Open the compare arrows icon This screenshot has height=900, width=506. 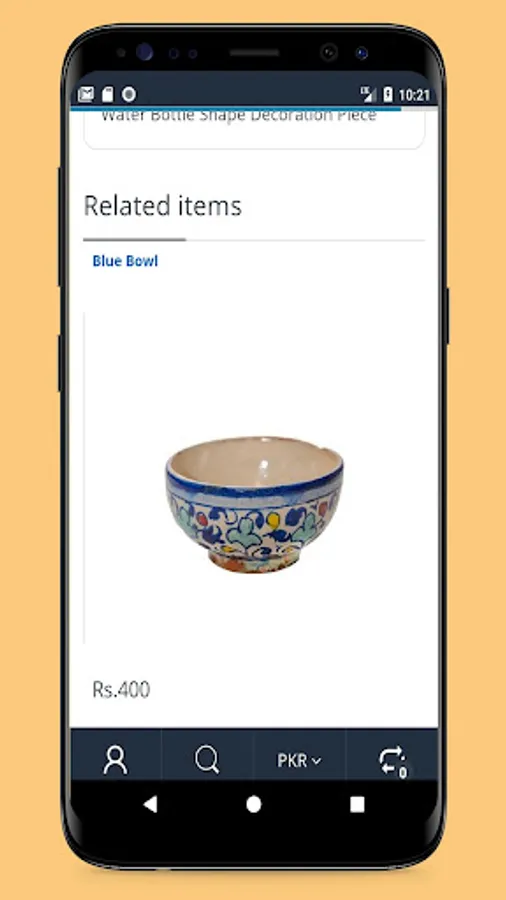(x=392, y=760)
